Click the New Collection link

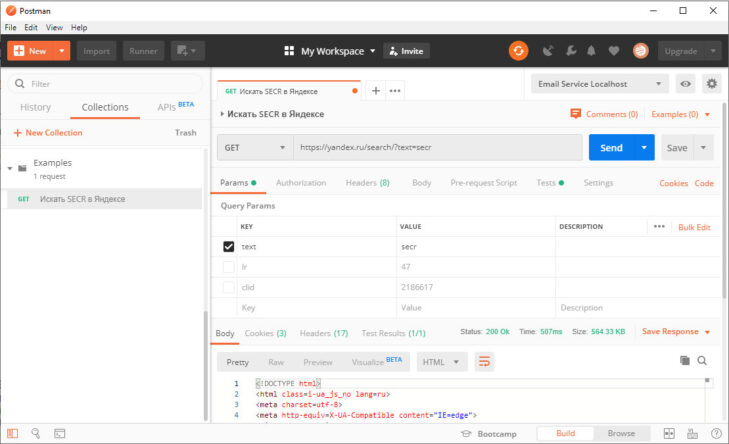pyautogui.click(x=48, y=132)
